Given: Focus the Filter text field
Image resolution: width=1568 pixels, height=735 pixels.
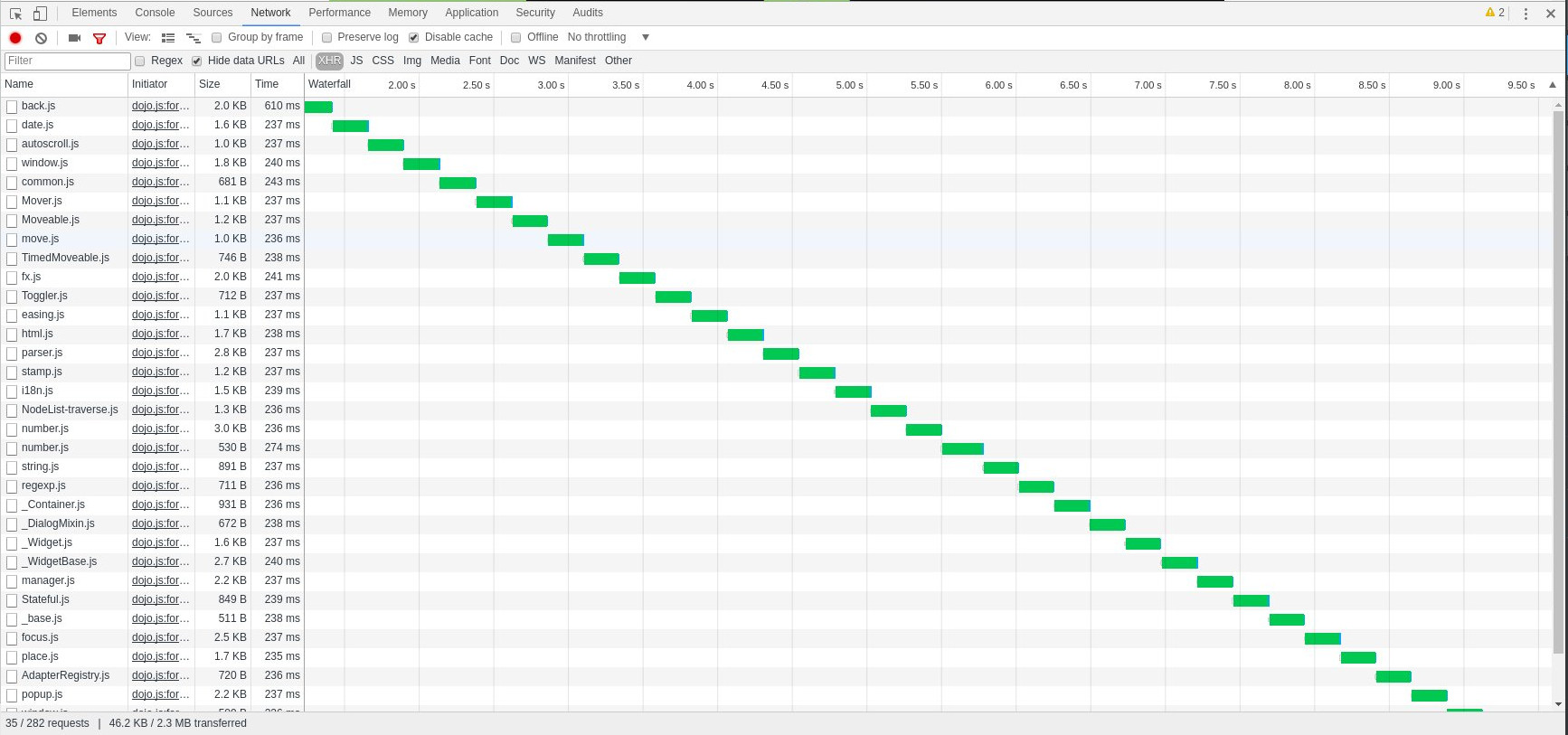Looking at the screenshot, I should pyautogui.click(x=68, y=61).
